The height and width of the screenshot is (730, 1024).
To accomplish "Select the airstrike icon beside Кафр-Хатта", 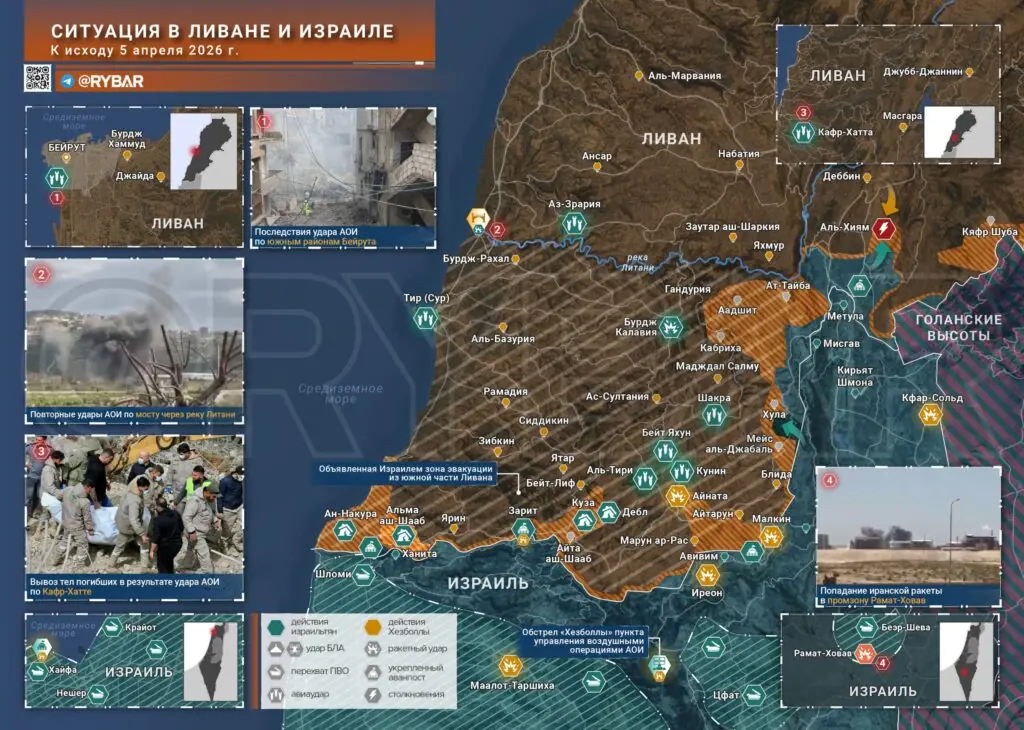I will coord(802,132).
